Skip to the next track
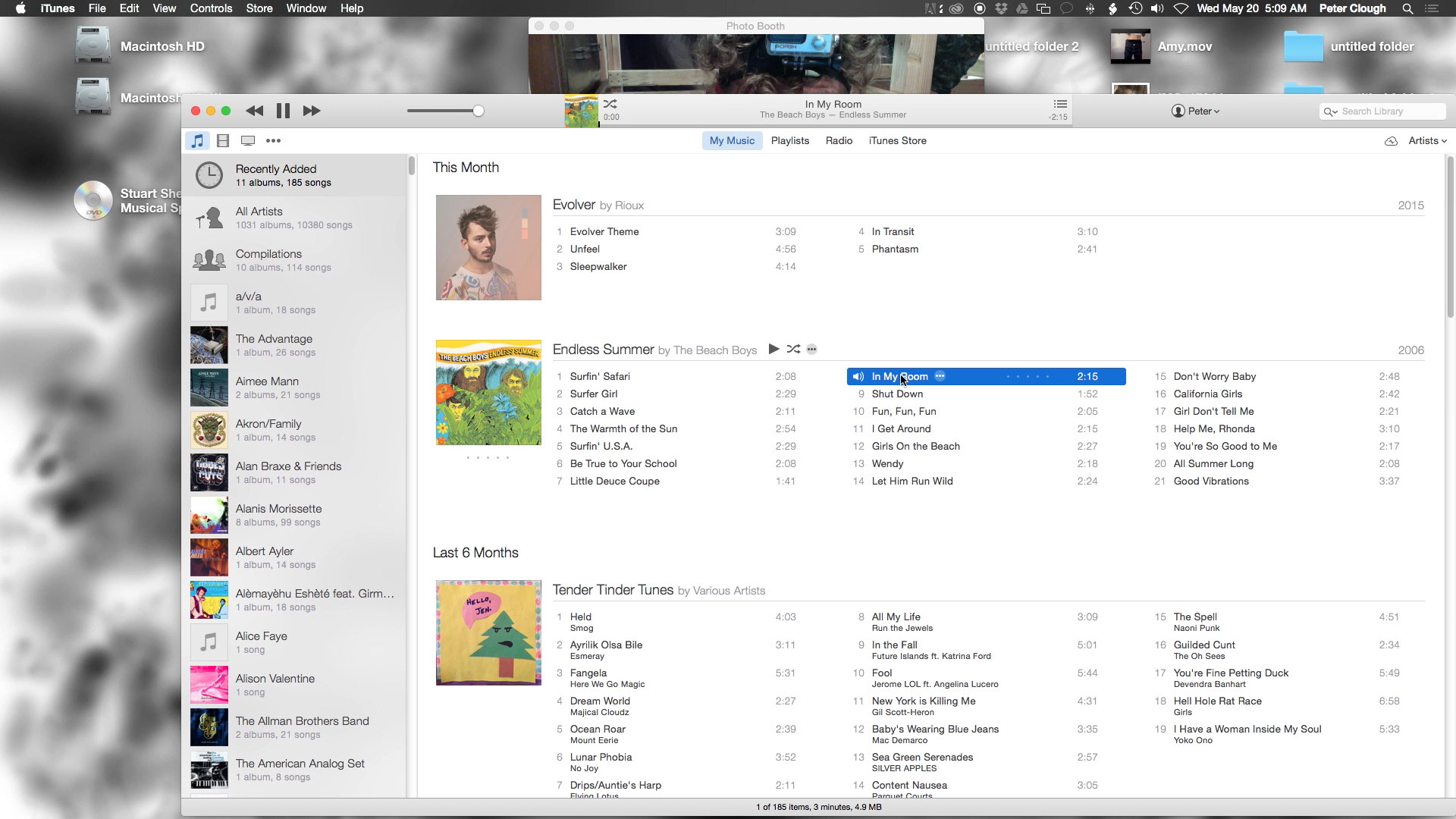 click(x=311, y=111)
